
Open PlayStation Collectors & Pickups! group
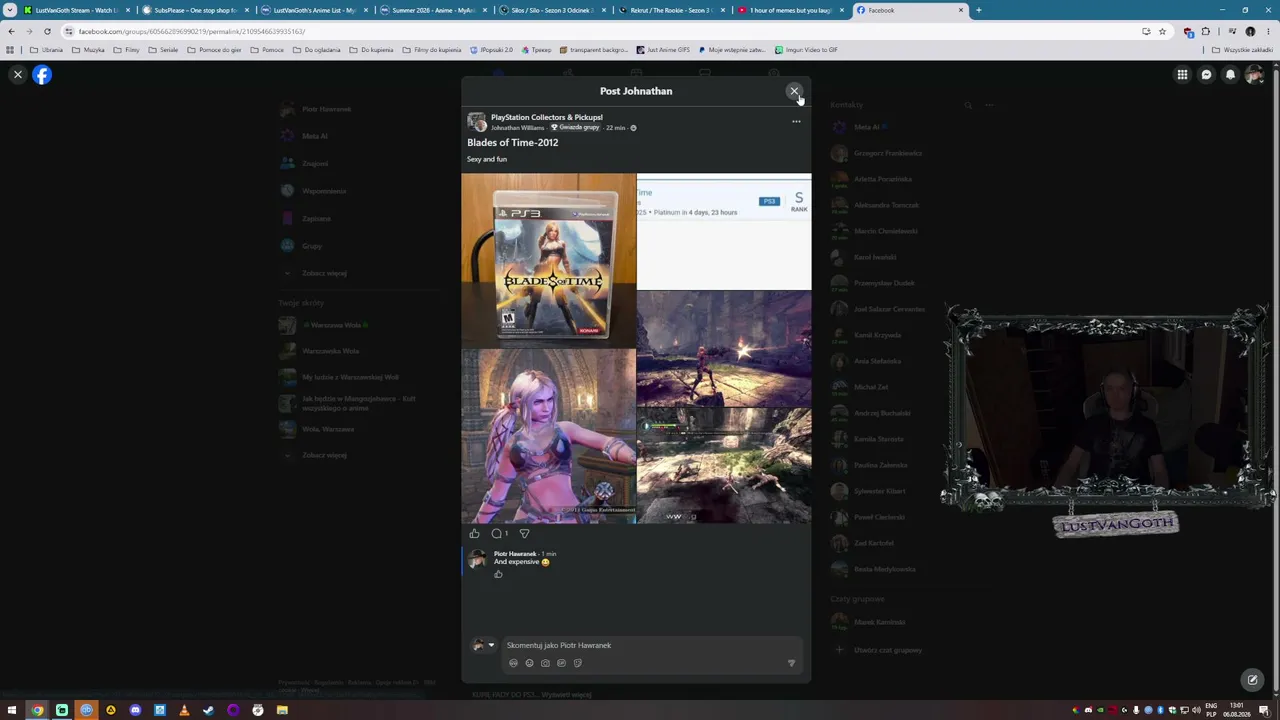point(547,117)
